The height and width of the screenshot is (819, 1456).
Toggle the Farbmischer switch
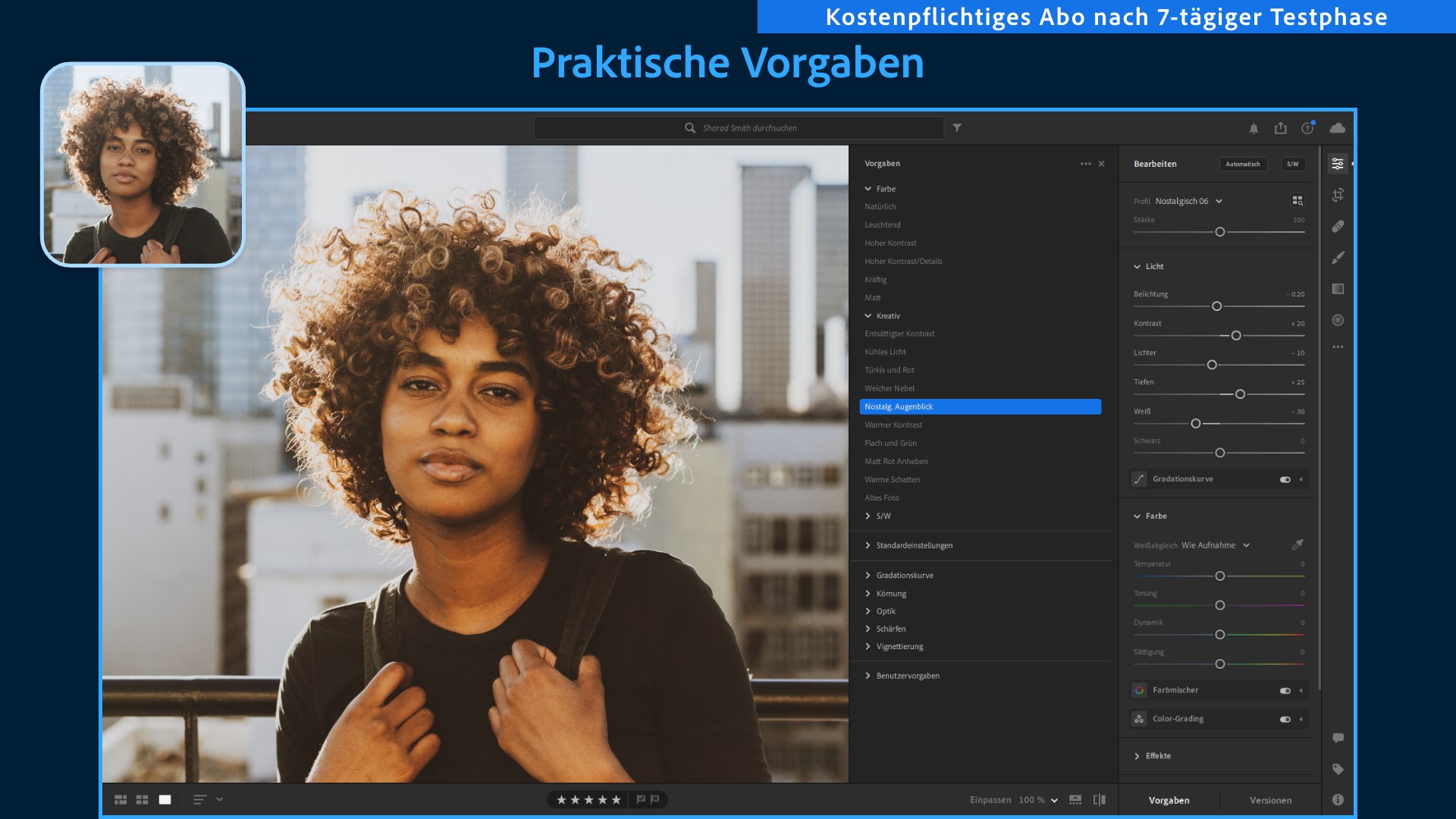coord(1285,691)
